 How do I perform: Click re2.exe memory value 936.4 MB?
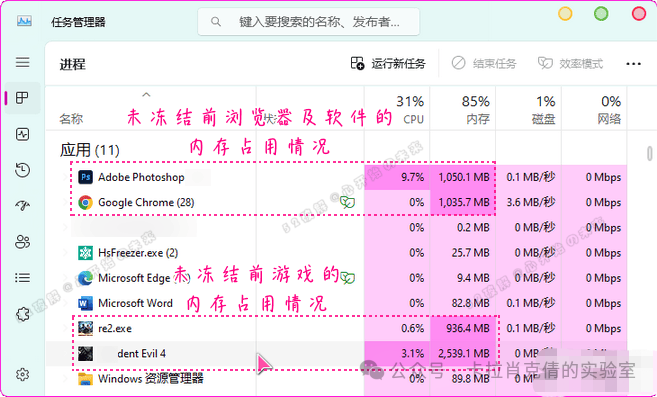tap(468, 328)
